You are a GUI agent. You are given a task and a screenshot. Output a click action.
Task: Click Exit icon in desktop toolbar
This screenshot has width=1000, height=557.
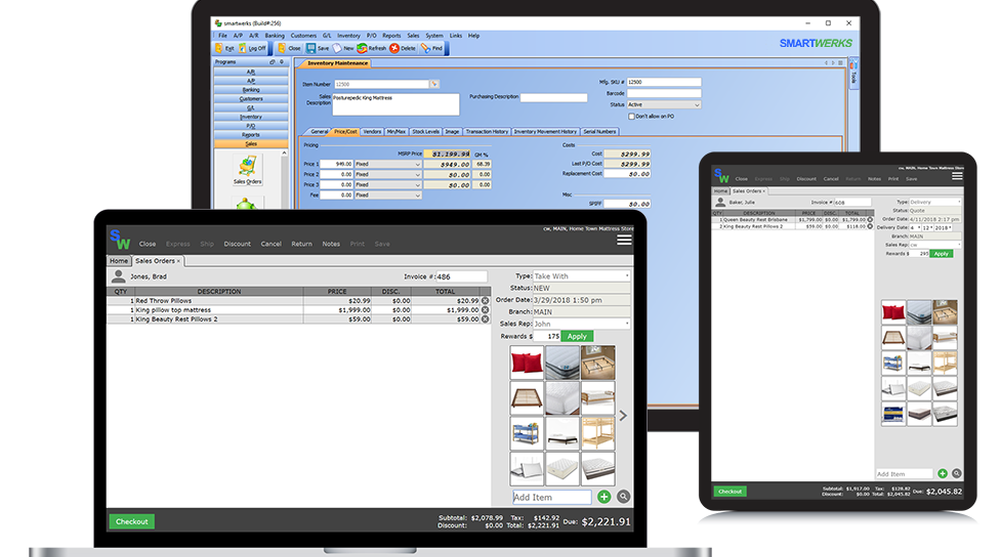219,48
